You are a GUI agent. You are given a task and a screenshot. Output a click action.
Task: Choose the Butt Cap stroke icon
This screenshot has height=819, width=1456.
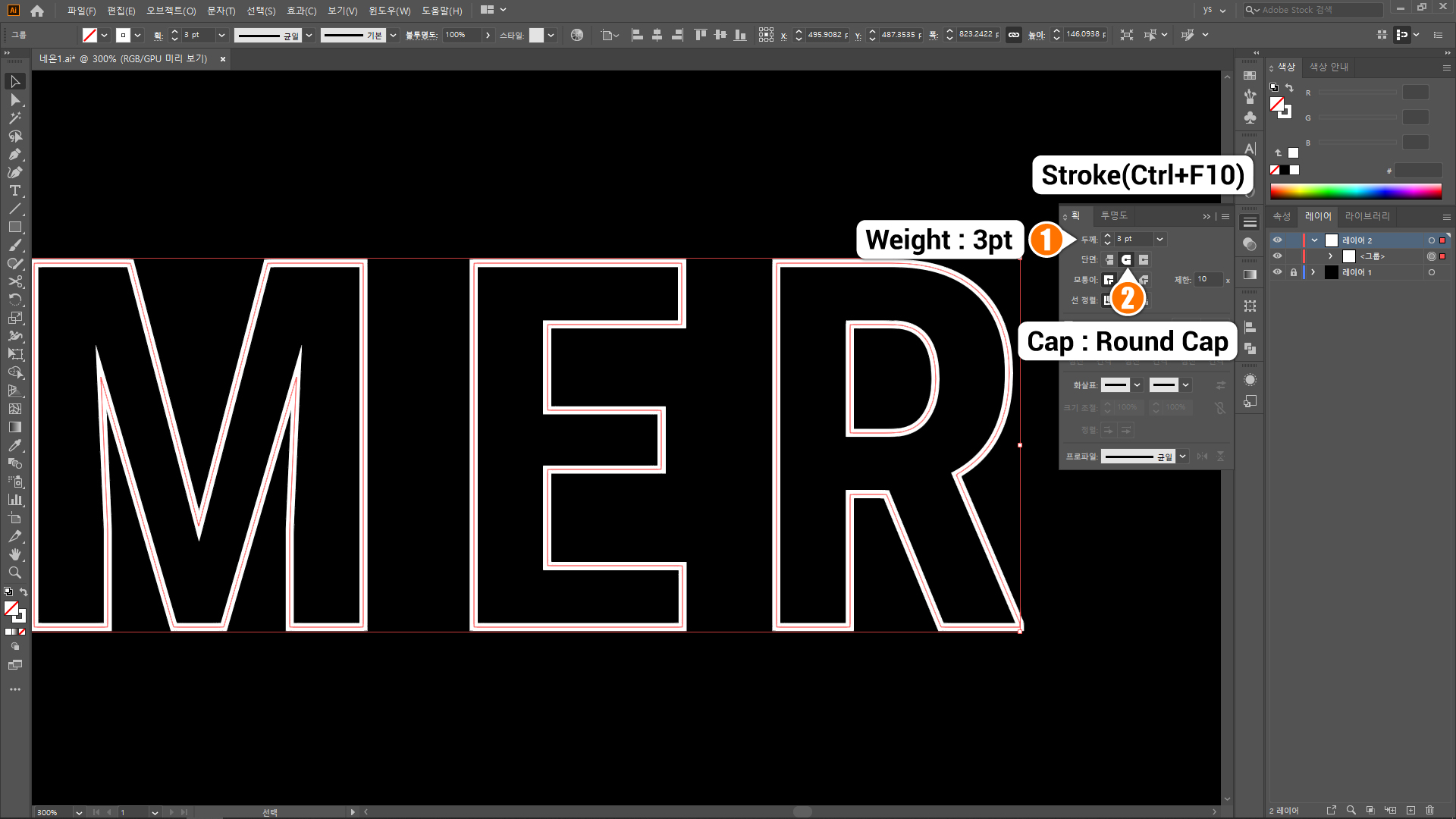tap(1109, 260)
